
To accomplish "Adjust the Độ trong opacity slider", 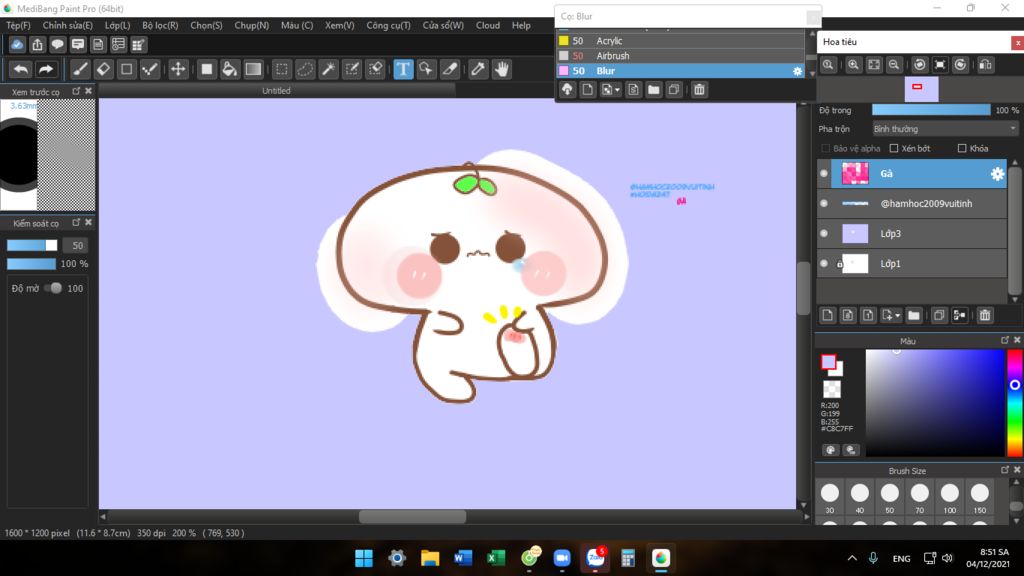I will 931,110.
